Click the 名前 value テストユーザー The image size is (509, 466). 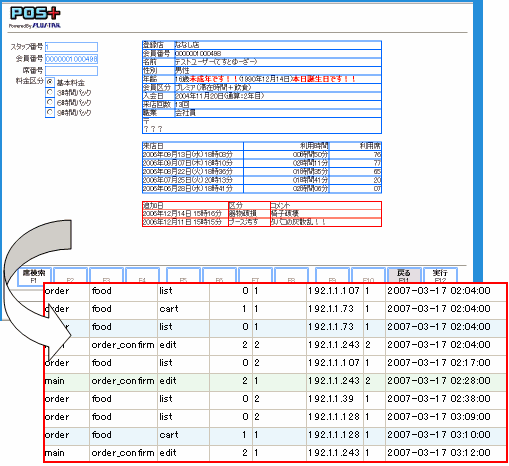[x=216, y=62]
